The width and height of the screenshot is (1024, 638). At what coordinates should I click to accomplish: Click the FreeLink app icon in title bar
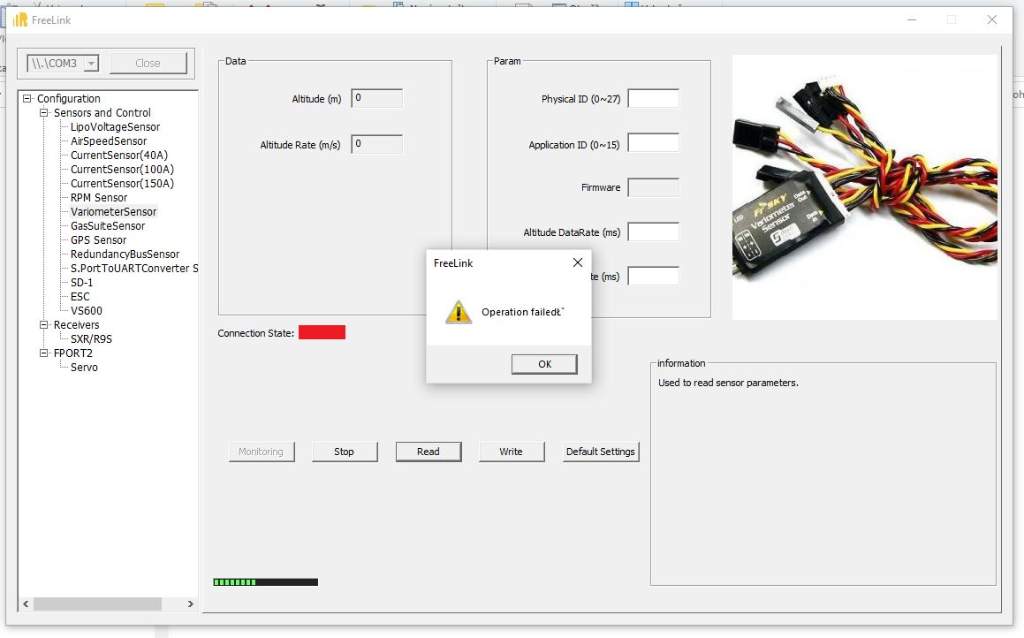20,20
